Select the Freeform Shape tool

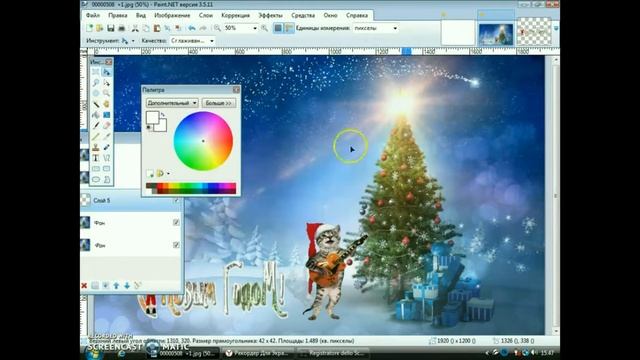click(x=107, y=179)
